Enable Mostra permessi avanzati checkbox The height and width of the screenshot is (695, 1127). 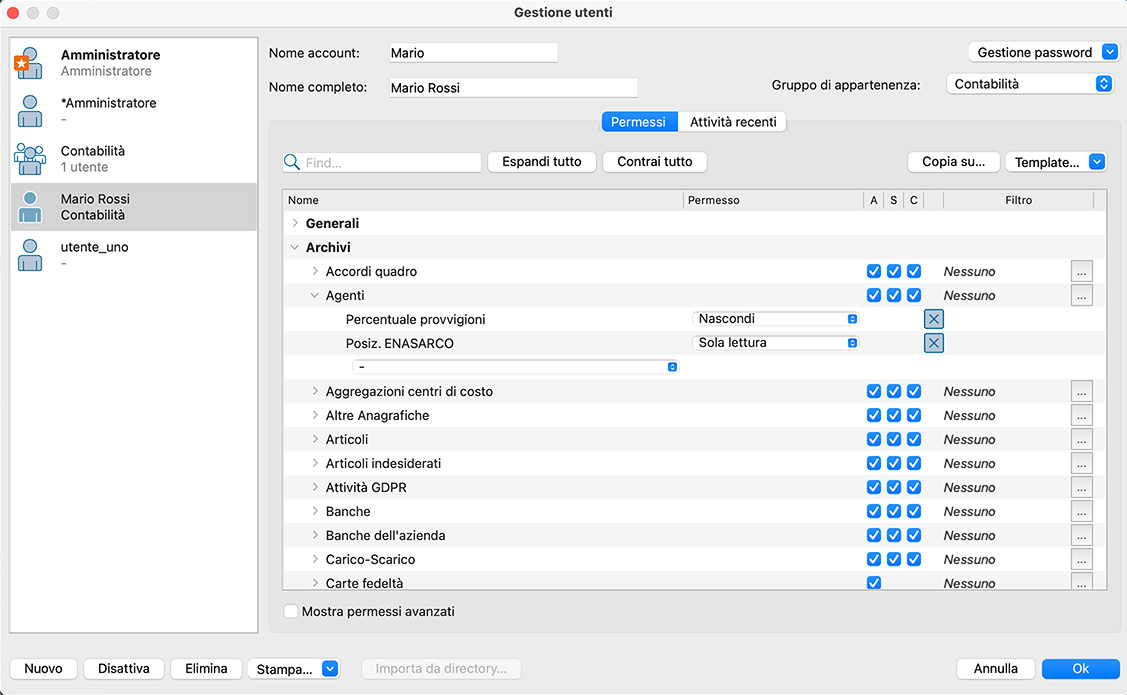[x=291, y=611]
